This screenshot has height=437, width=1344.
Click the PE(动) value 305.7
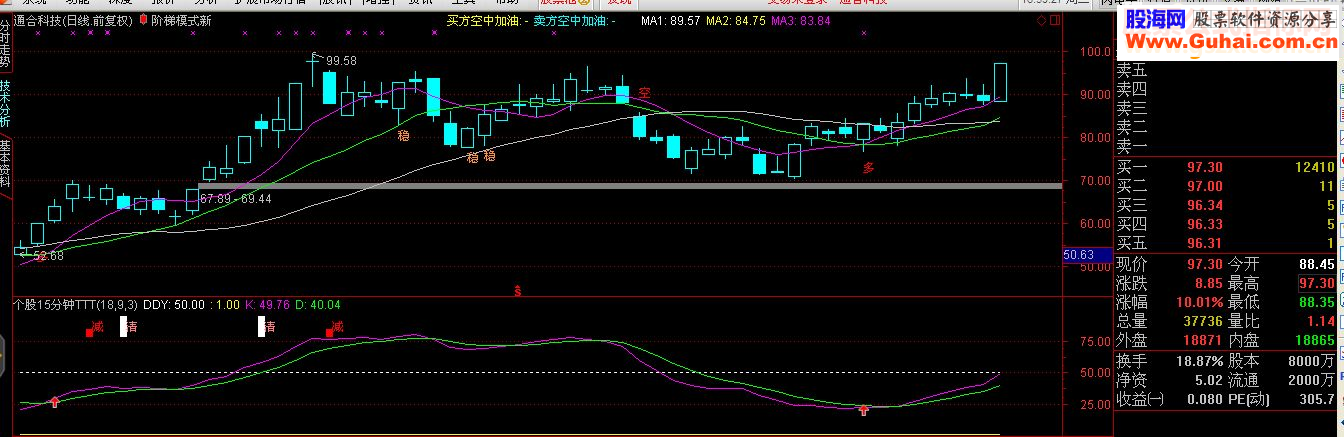click(1317, 398)
